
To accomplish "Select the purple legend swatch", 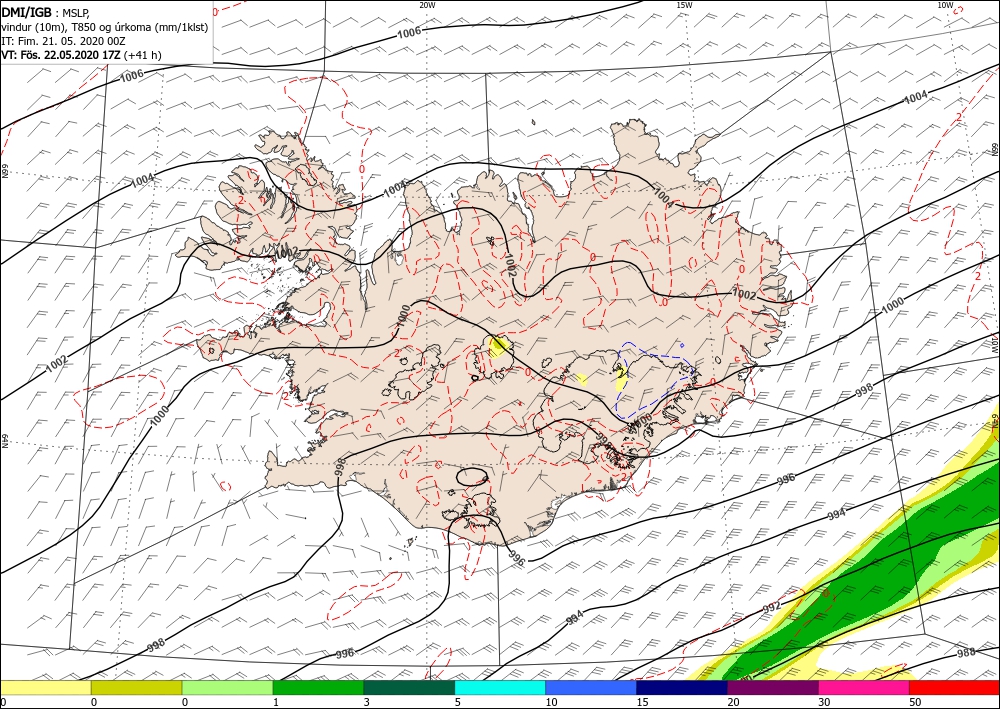I will click(x=772, y=688).
